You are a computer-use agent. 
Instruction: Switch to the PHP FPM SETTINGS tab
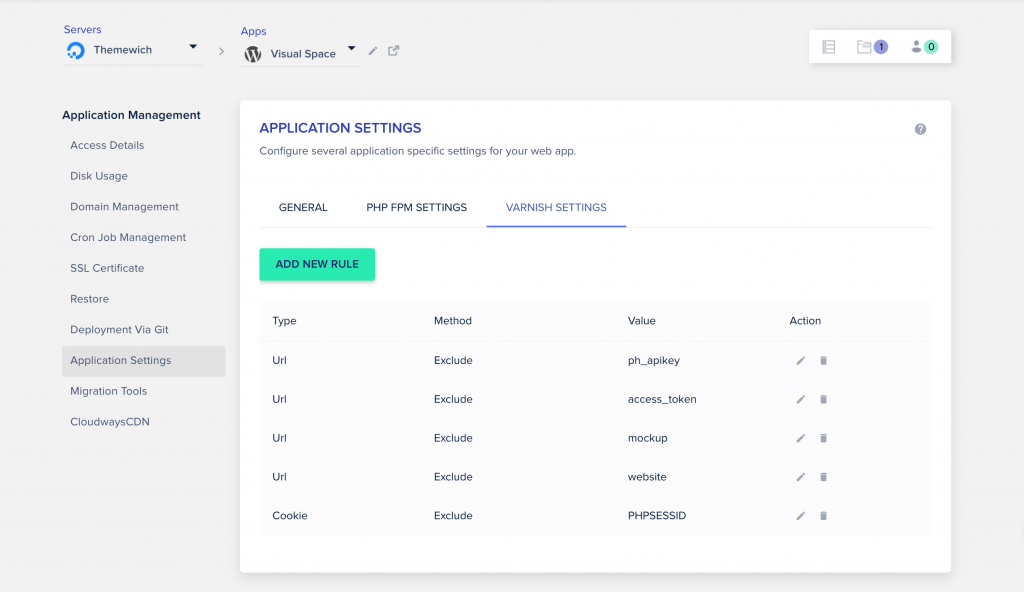416,207
